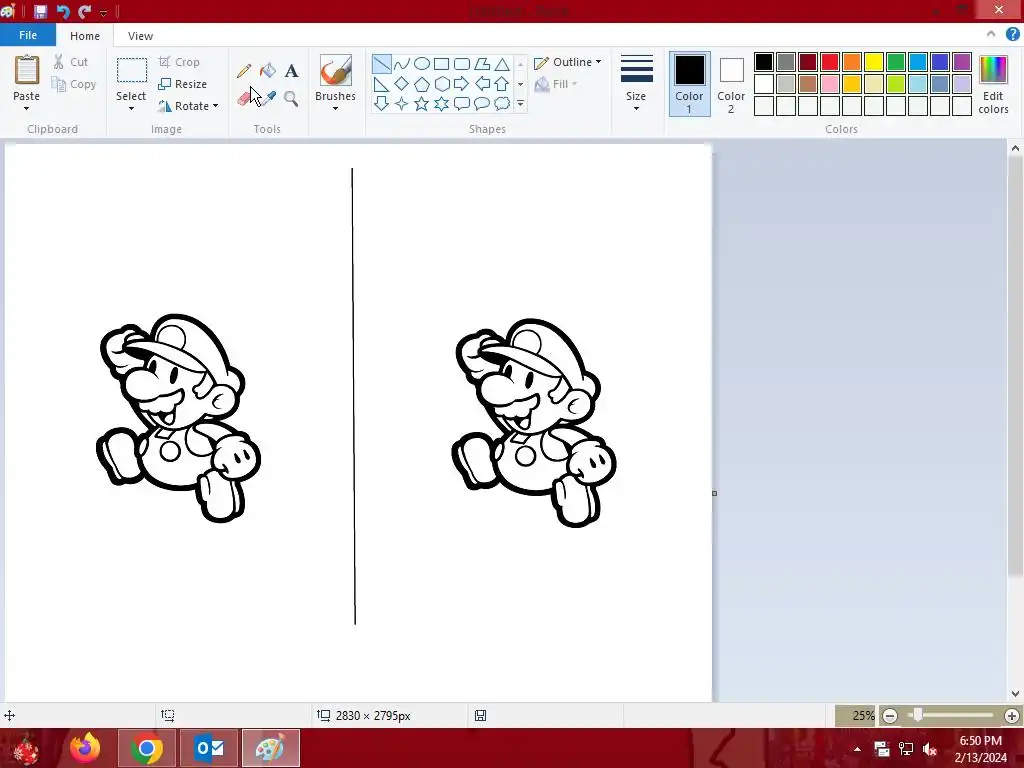The width and height of the screenshot is (1024, 768).
Task: Select the Fill with color bucket tool
Action: pyautogui.click(x=268, y=71)
